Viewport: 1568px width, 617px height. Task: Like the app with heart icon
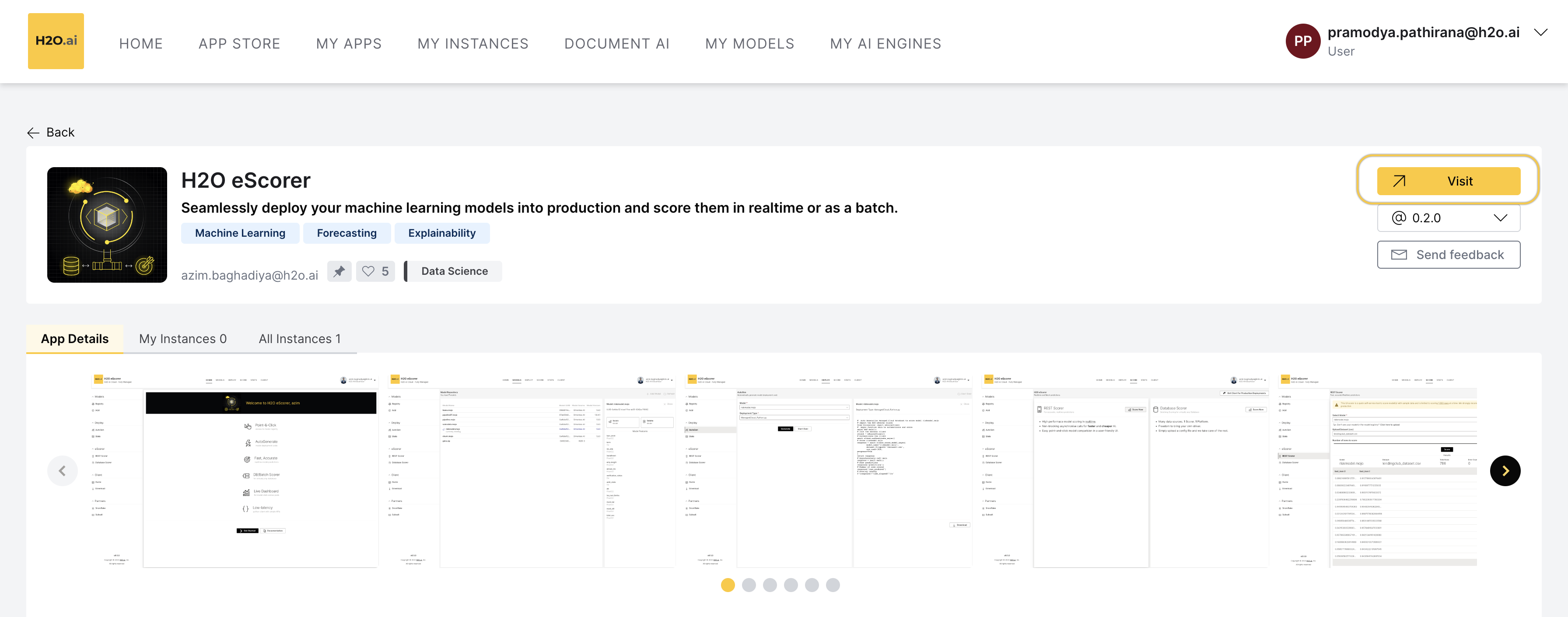(x=369, y=271)
